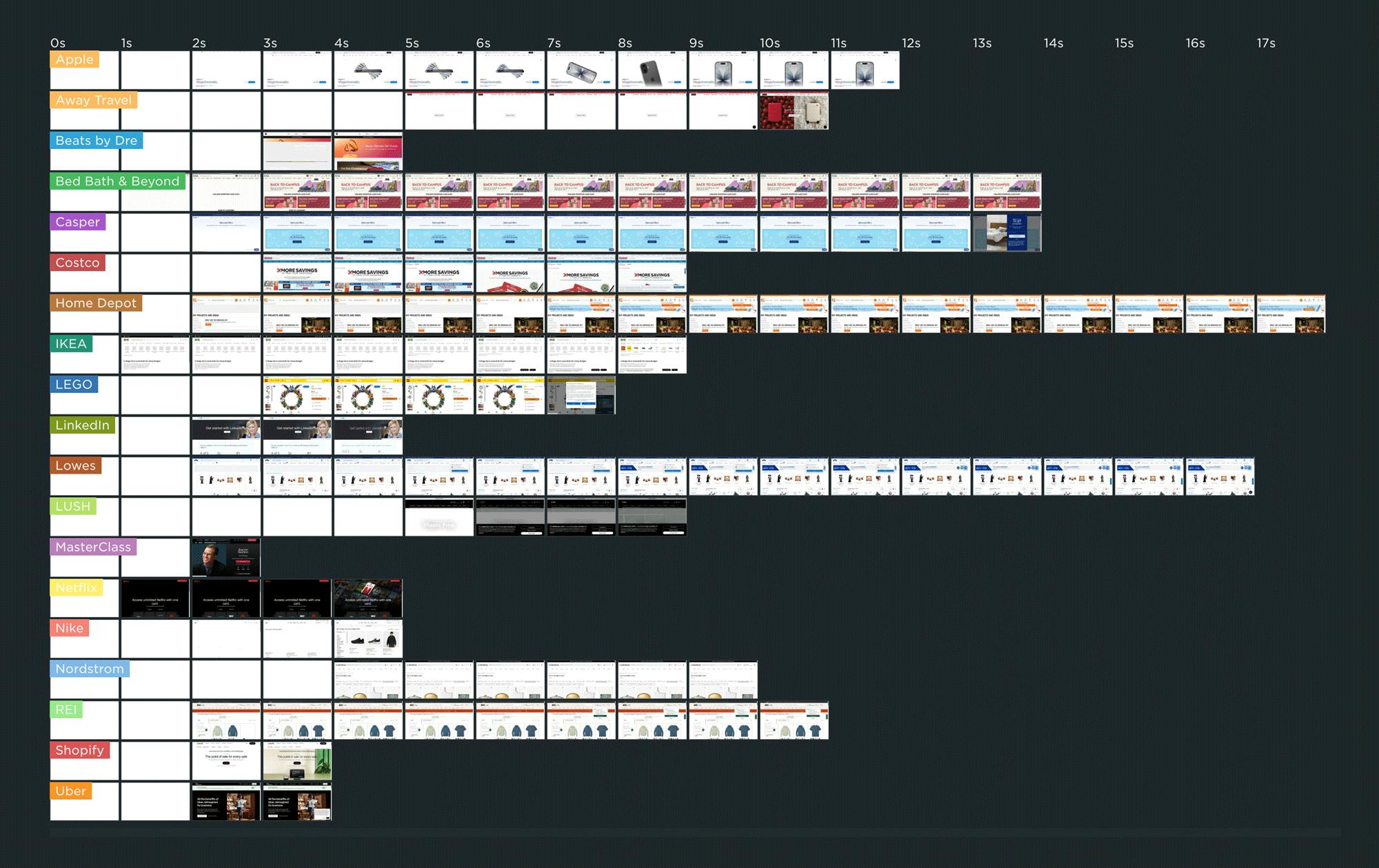Click the 3s time marker
Image resolution: width=1379 pixels, height=868 pixels.
[270, 43]
